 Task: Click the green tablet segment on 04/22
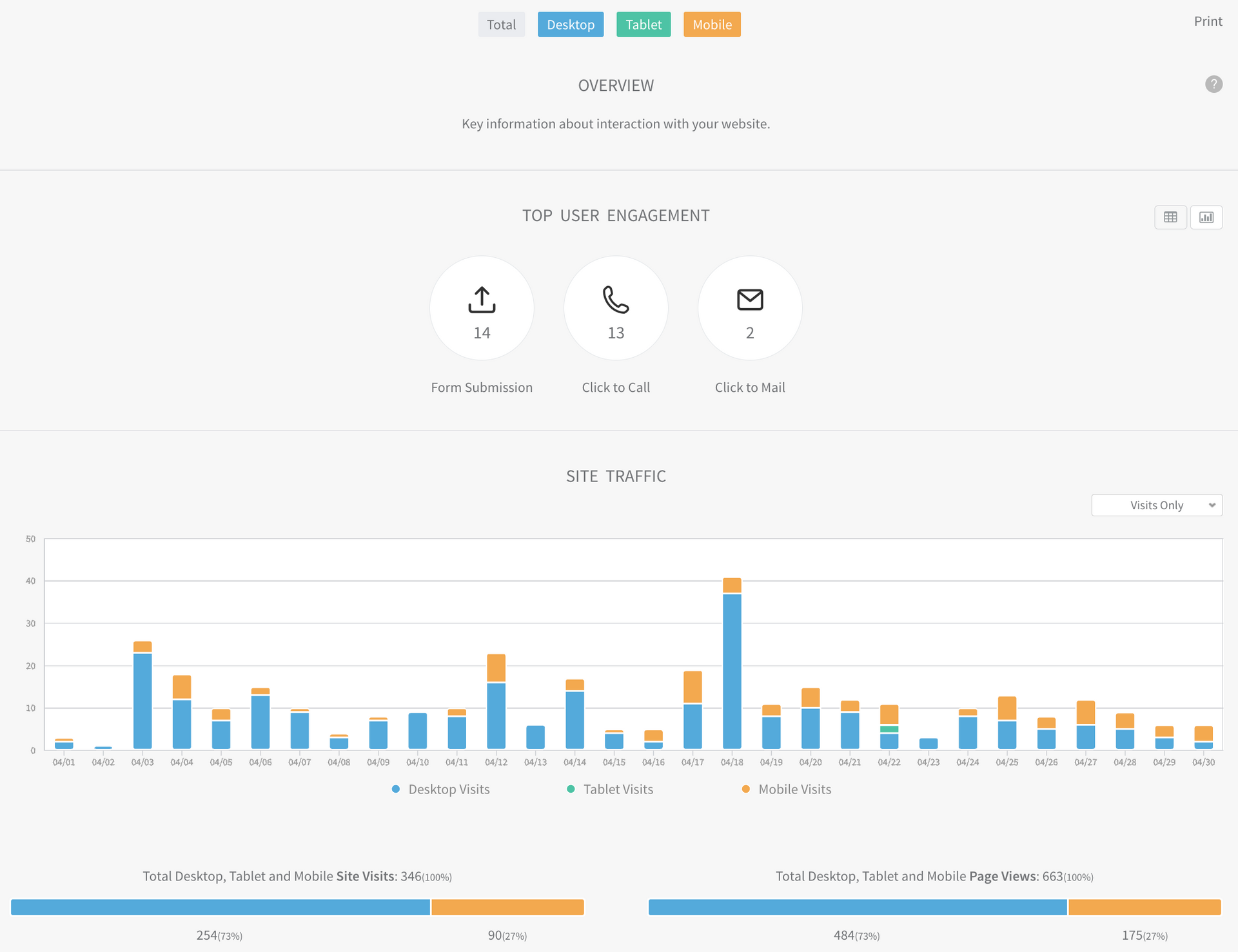click(x=889, y=729)
